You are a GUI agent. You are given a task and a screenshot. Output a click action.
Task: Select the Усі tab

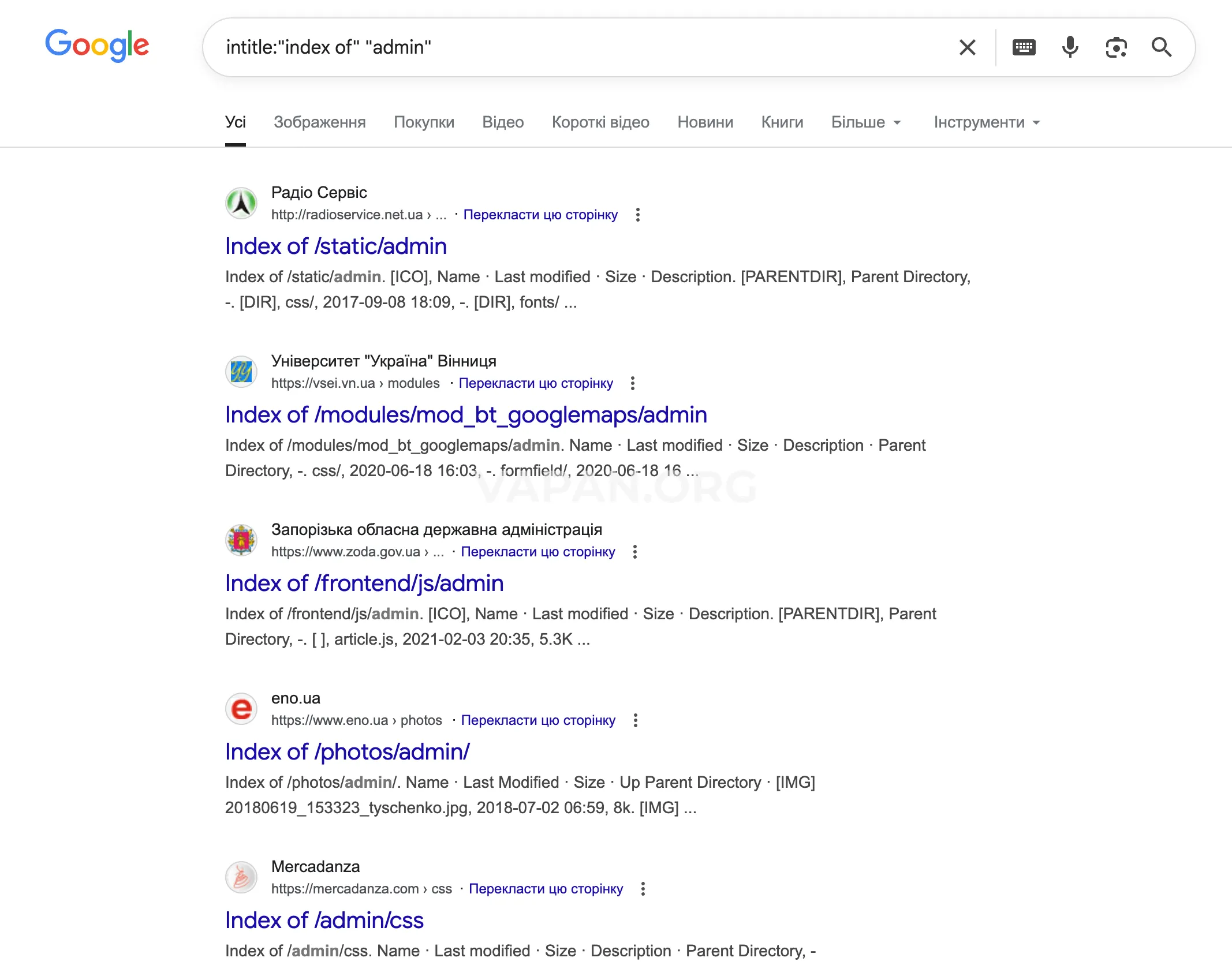[x=236, y=122]
